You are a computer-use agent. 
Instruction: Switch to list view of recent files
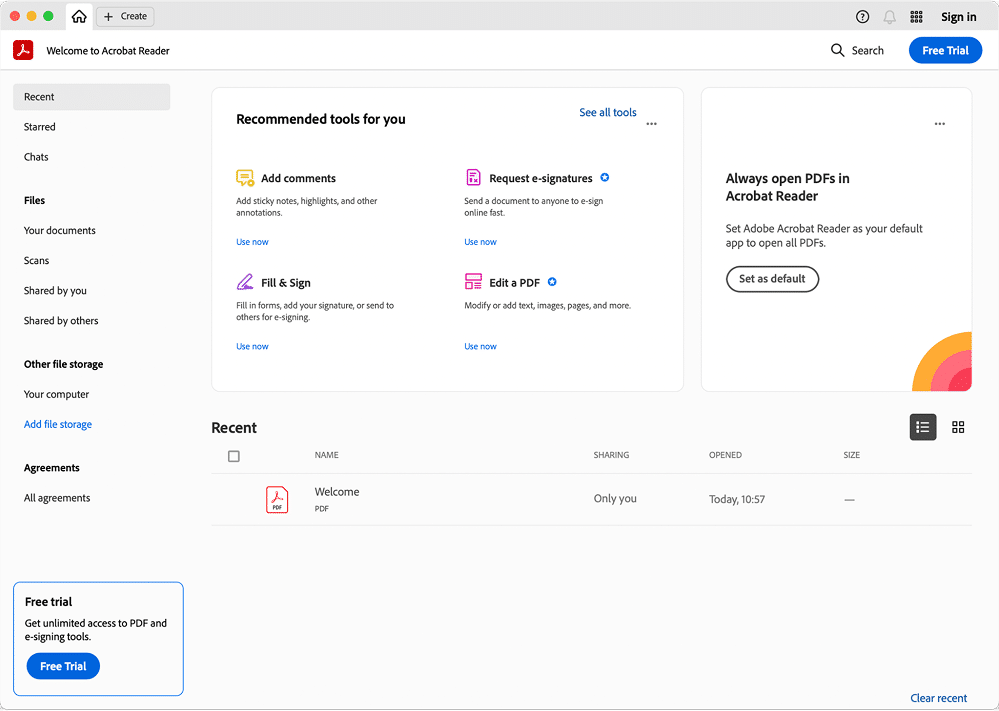[x=923, y=427]
